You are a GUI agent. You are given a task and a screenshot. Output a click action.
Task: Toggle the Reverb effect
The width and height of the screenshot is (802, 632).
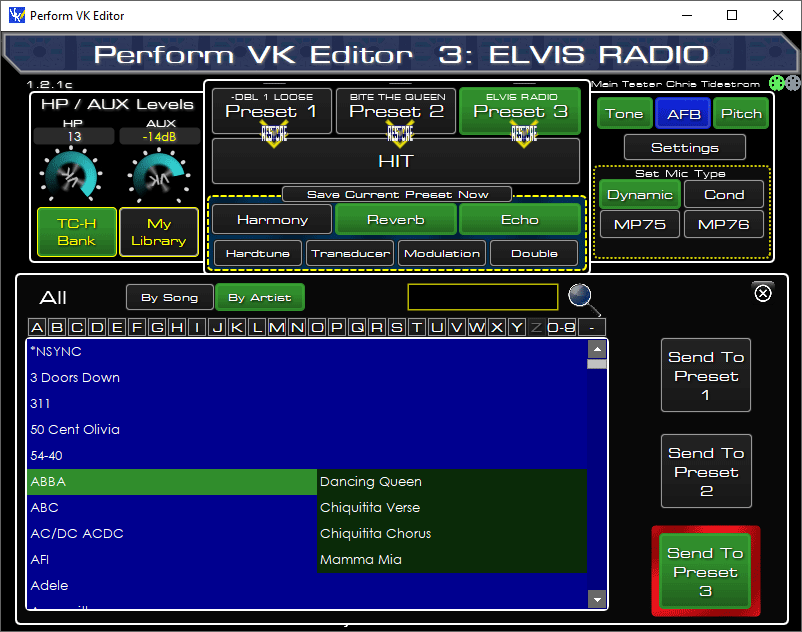(395, 220)
